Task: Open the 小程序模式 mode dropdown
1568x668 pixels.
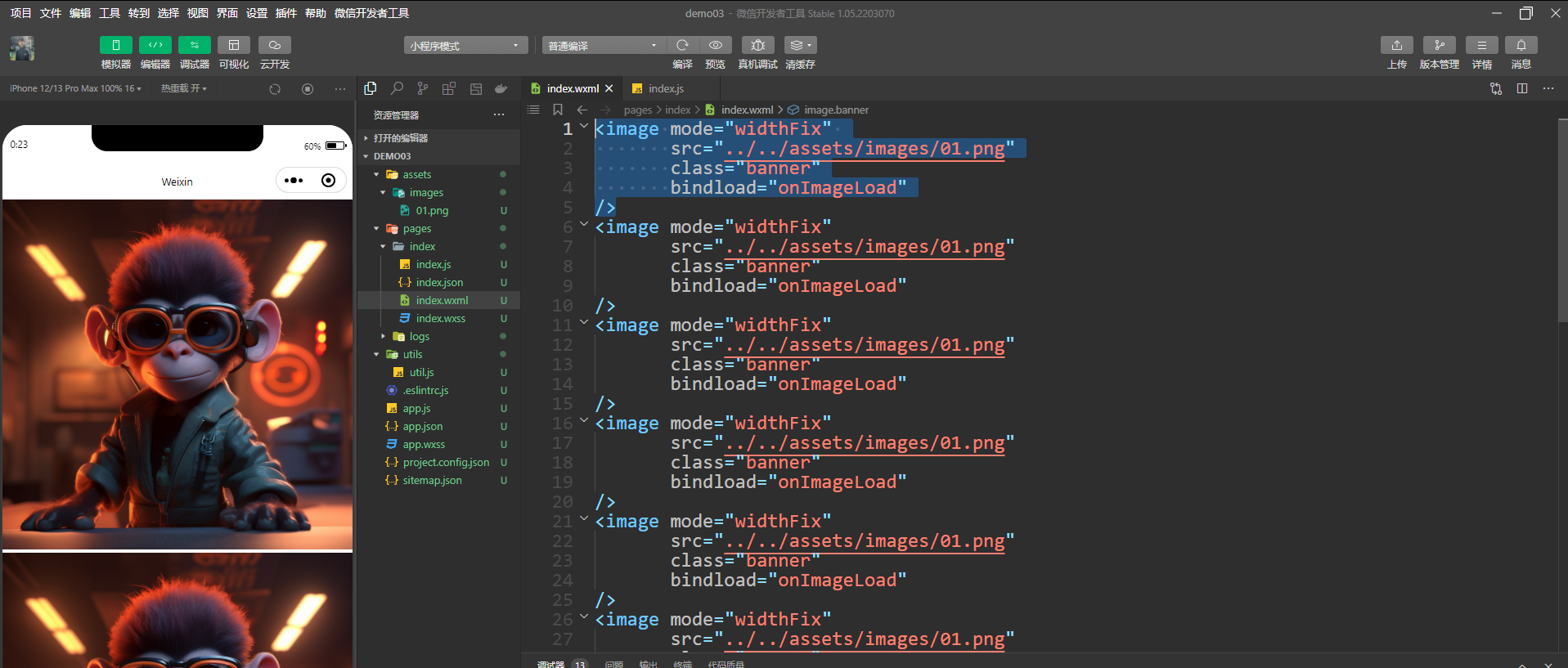Action: [x=465, y=46]
